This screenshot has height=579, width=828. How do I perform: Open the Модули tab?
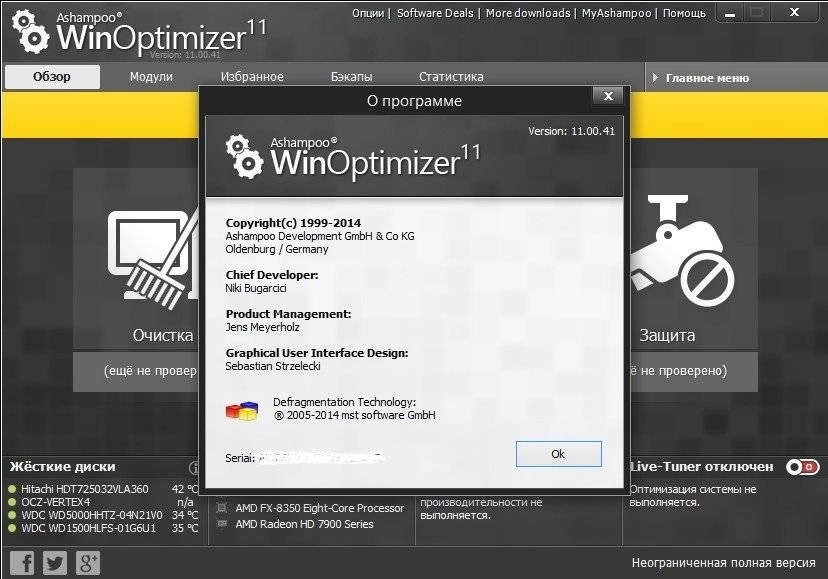(x=151, y=77)
